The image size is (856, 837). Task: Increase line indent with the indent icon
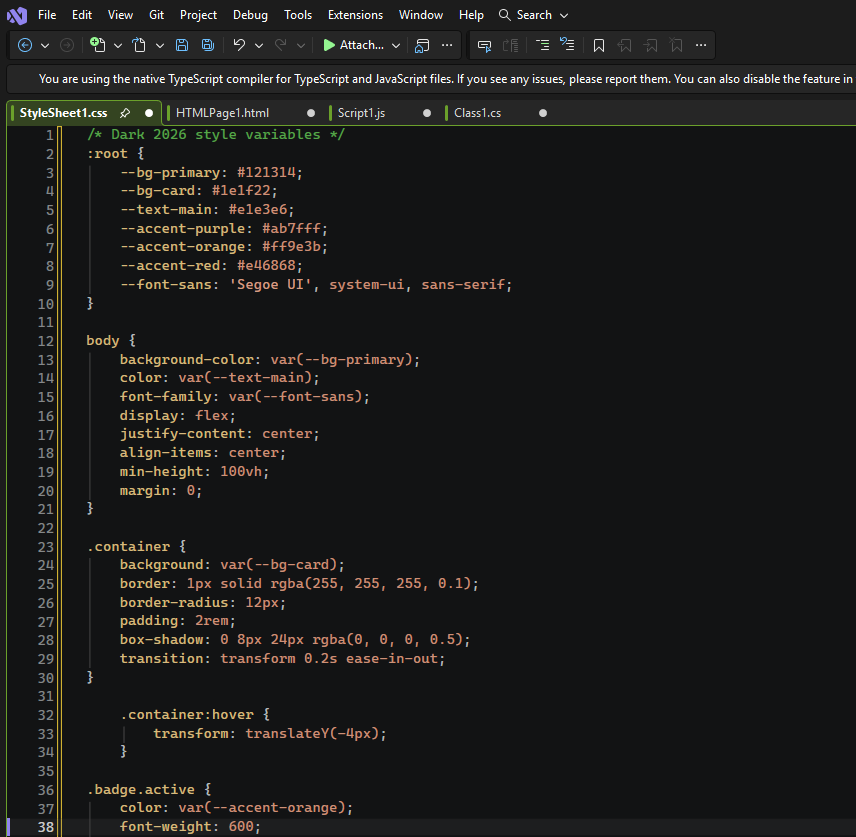[x=568, y=45]
